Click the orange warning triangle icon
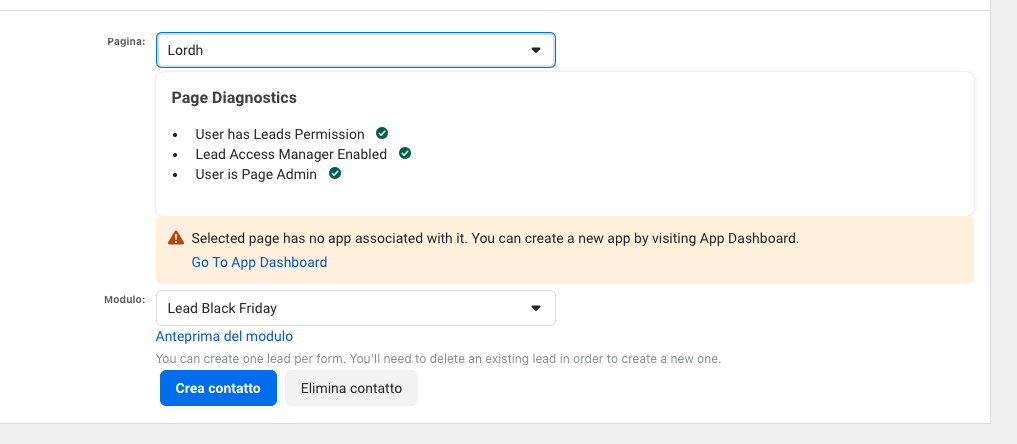This screenshot has height=444, width=1017. click(x=176, y=238)
